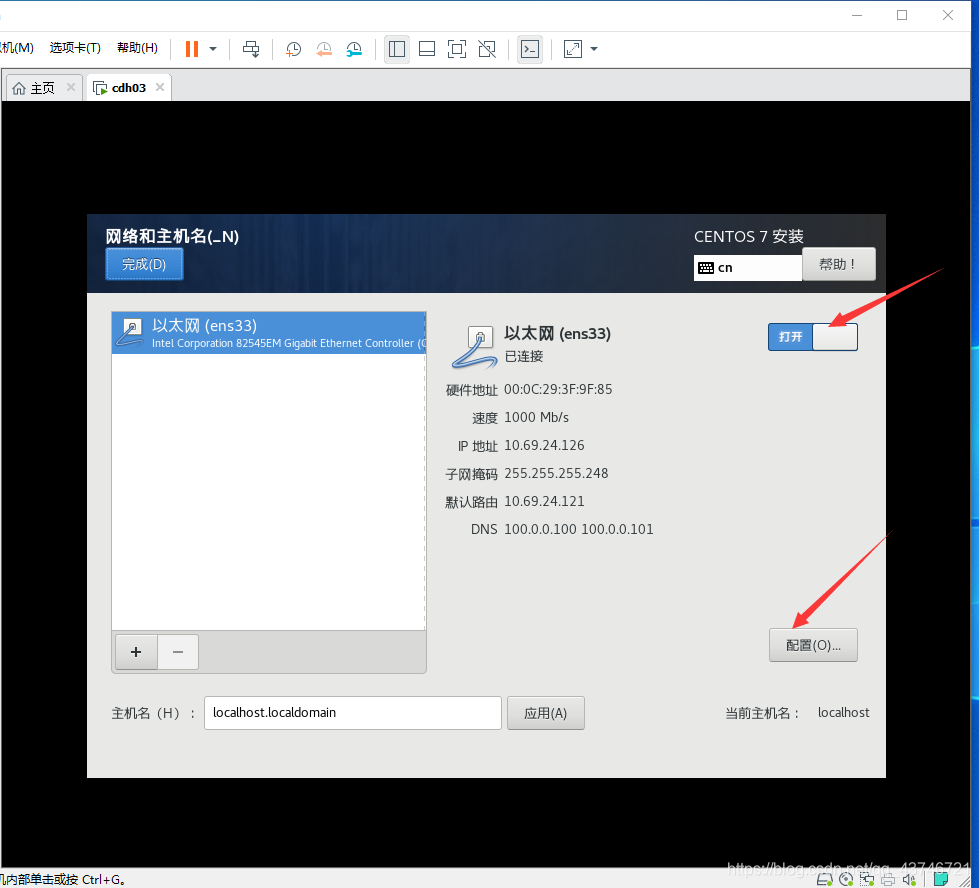
Task: Click the IP 地址 value 10.69.24.126
Action: [x=544, y=445]
